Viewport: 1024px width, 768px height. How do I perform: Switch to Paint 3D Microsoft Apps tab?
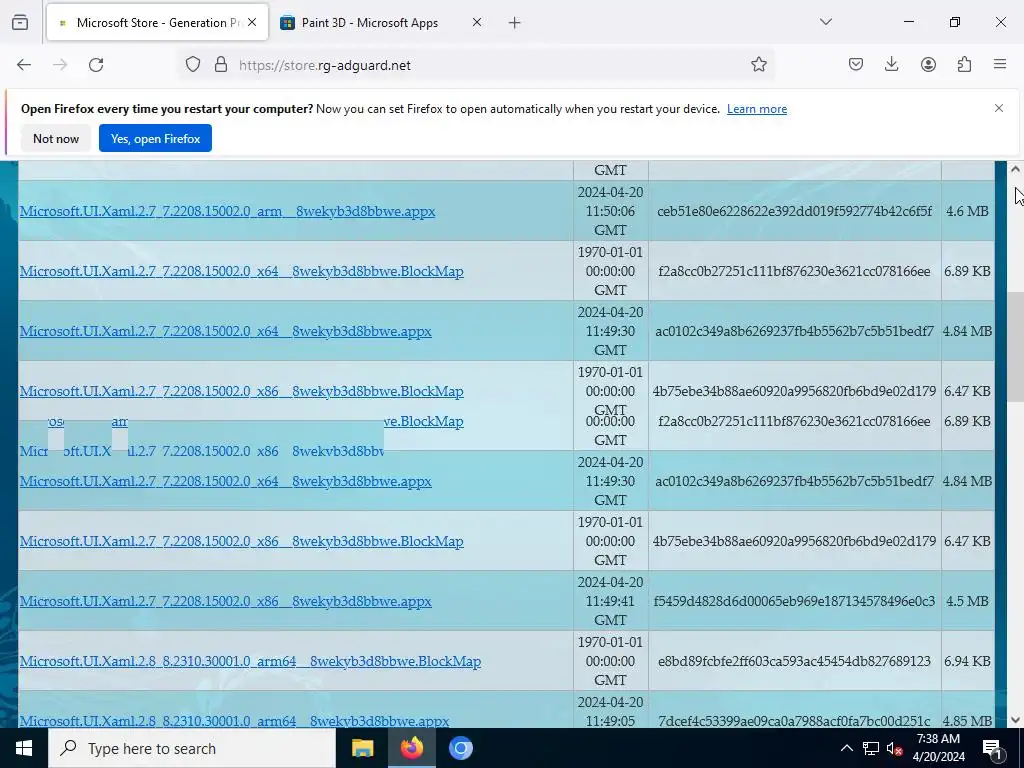[380, 22]
